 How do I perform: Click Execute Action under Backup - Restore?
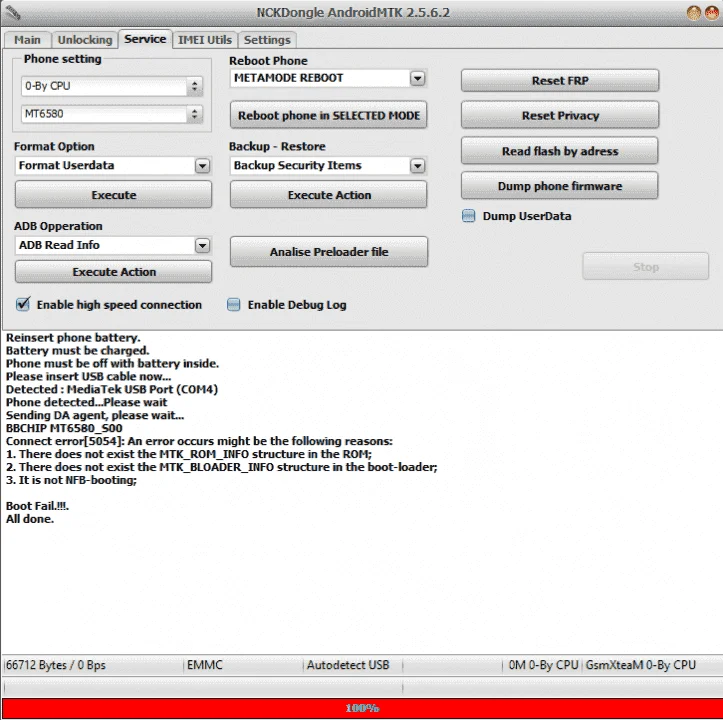point(329,195)
